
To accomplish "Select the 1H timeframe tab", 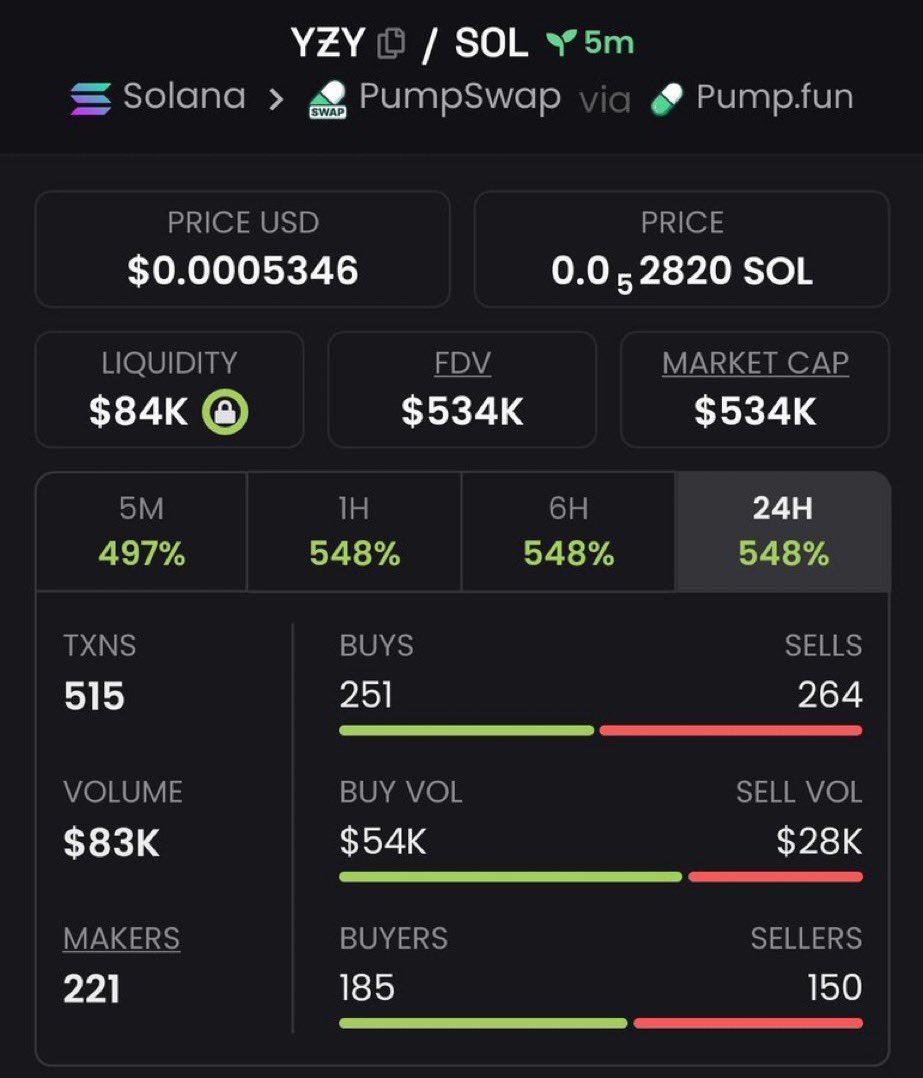I will tap(354, 531).
